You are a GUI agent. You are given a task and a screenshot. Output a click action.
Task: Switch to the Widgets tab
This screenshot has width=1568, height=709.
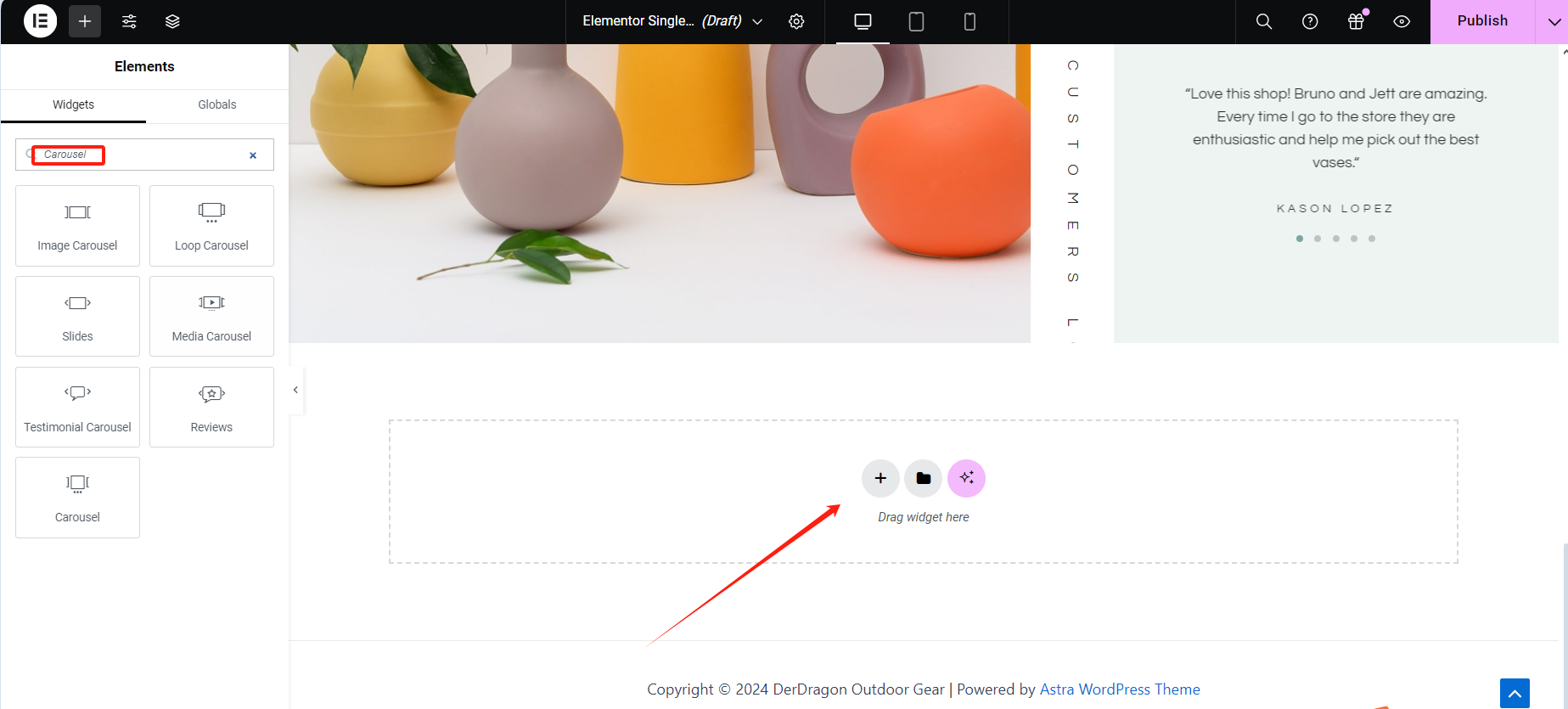pyautogui.click(x=73, y=104)
